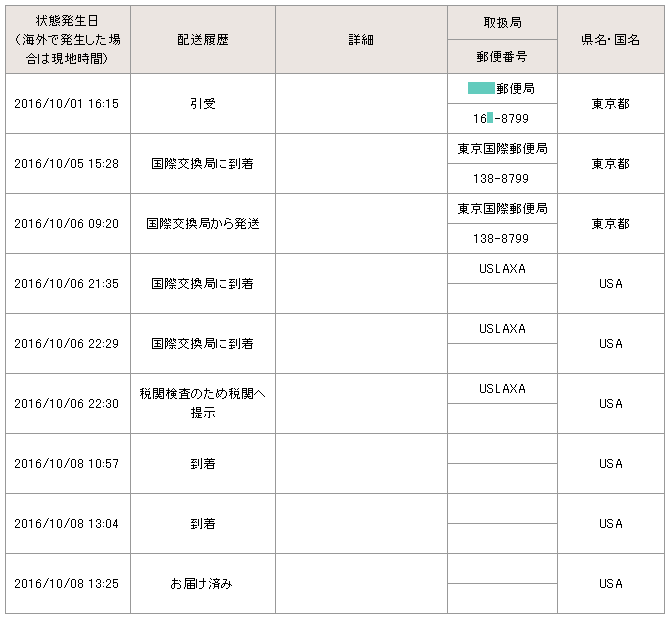Click the 2016/10/08 13:25 date entry
Viewport: 670px width, 617px height.
[67, 583]
